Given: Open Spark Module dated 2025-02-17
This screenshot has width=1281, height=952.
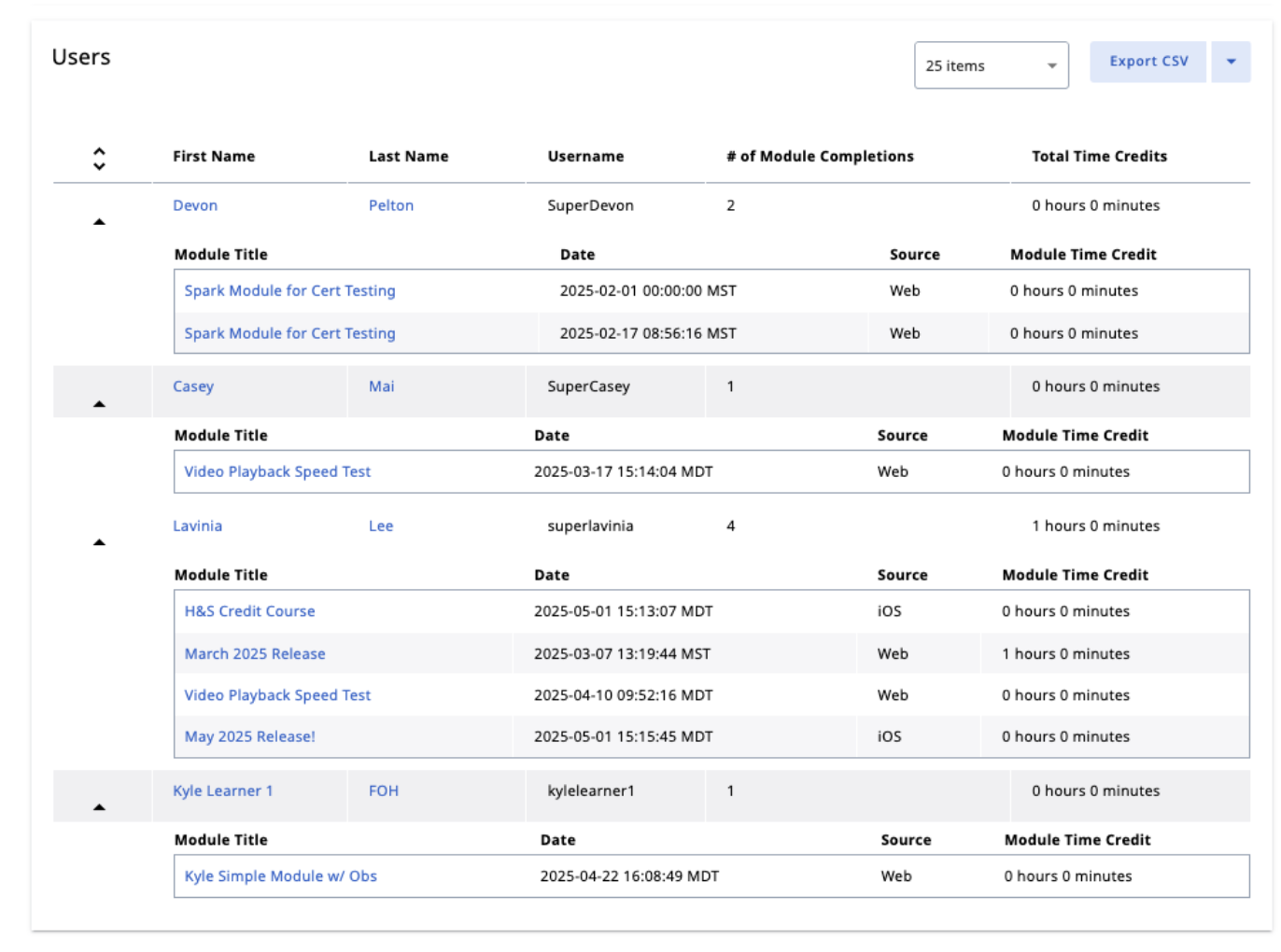Looking at the screenshot, I should [x=290, y=333].
